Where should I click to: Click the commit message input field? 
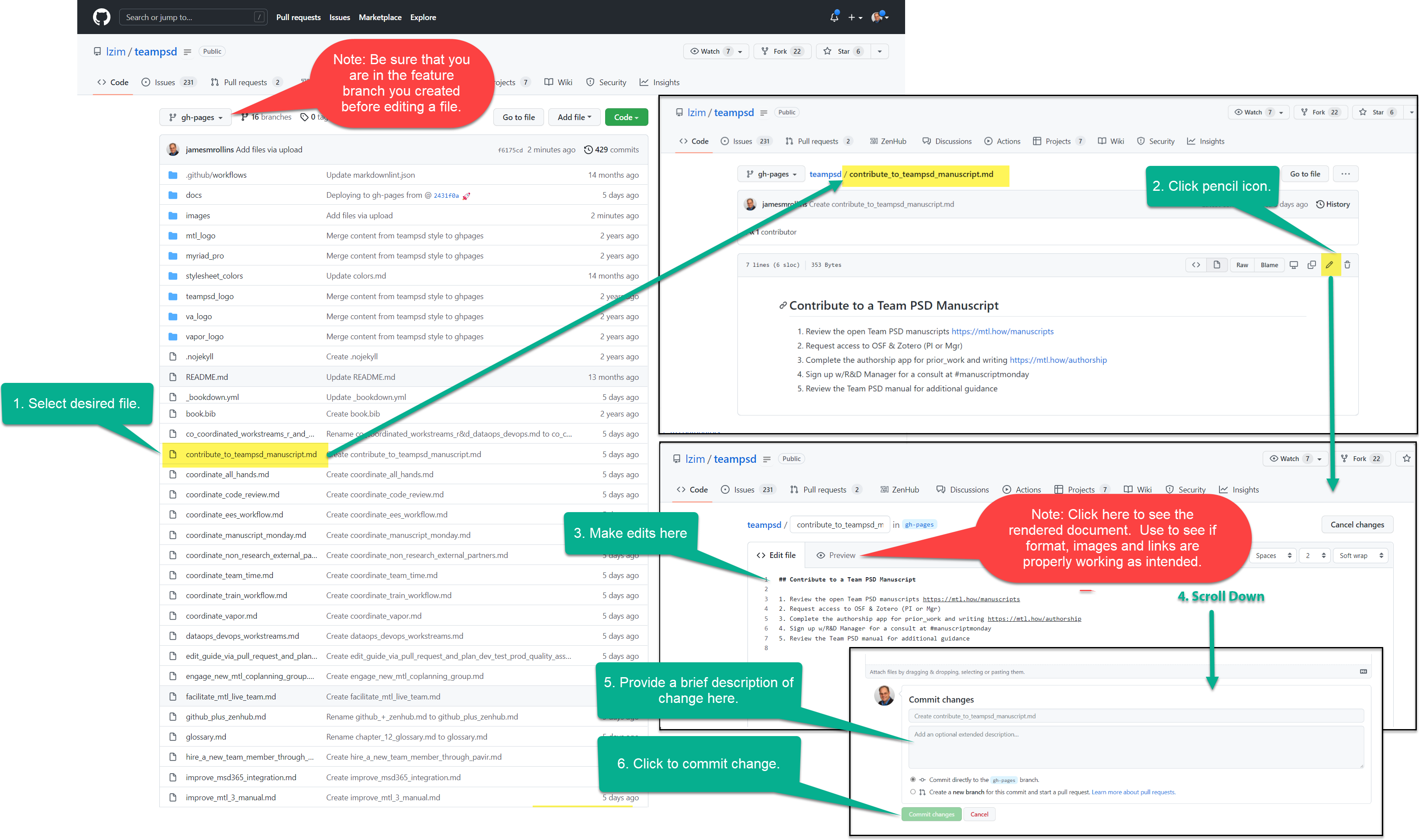(1136, 716)
